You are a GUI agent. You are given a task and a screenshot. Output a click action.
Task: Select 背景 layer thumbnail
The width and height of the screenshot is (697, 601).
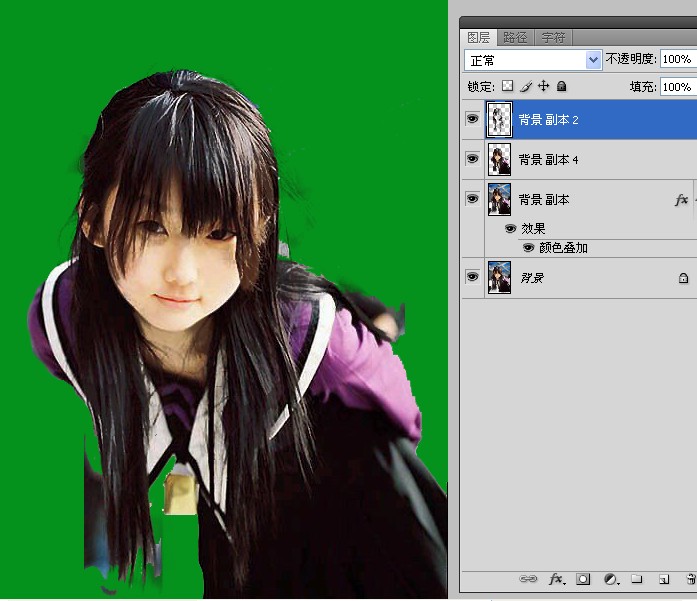499,277
